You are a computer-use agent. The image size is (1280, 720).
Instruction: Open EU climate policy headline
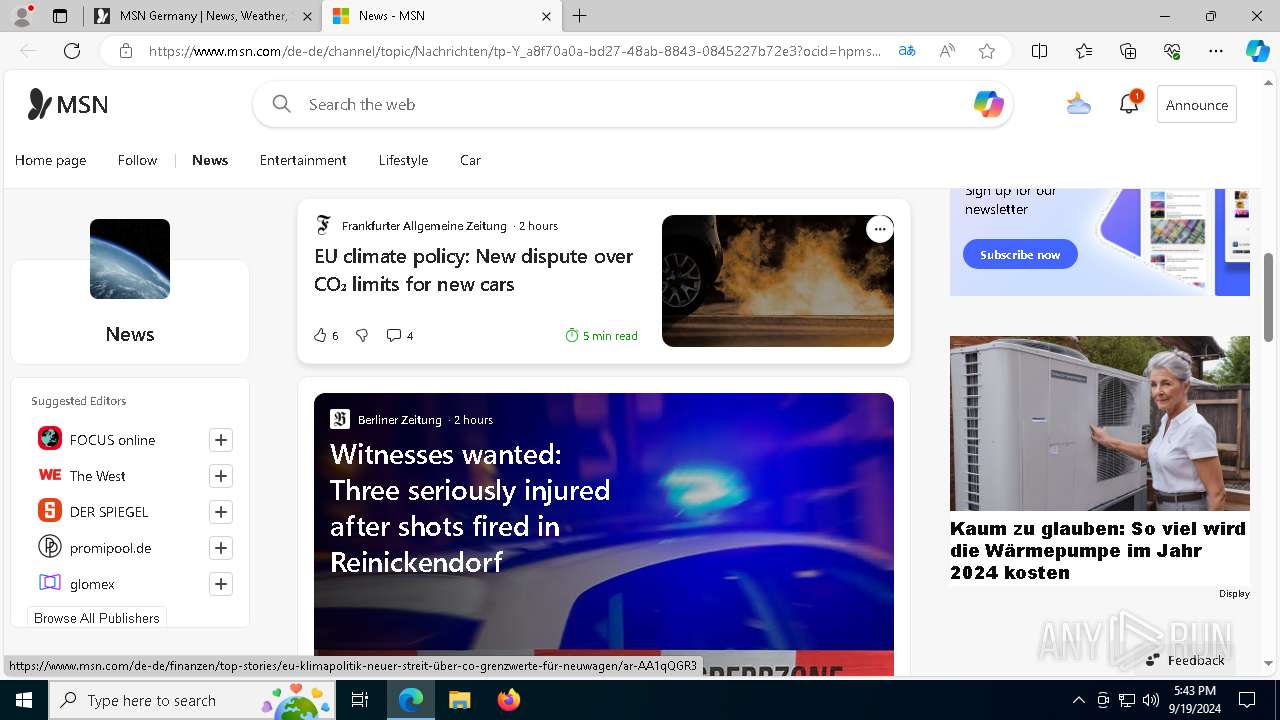click(x=474, y=270)
